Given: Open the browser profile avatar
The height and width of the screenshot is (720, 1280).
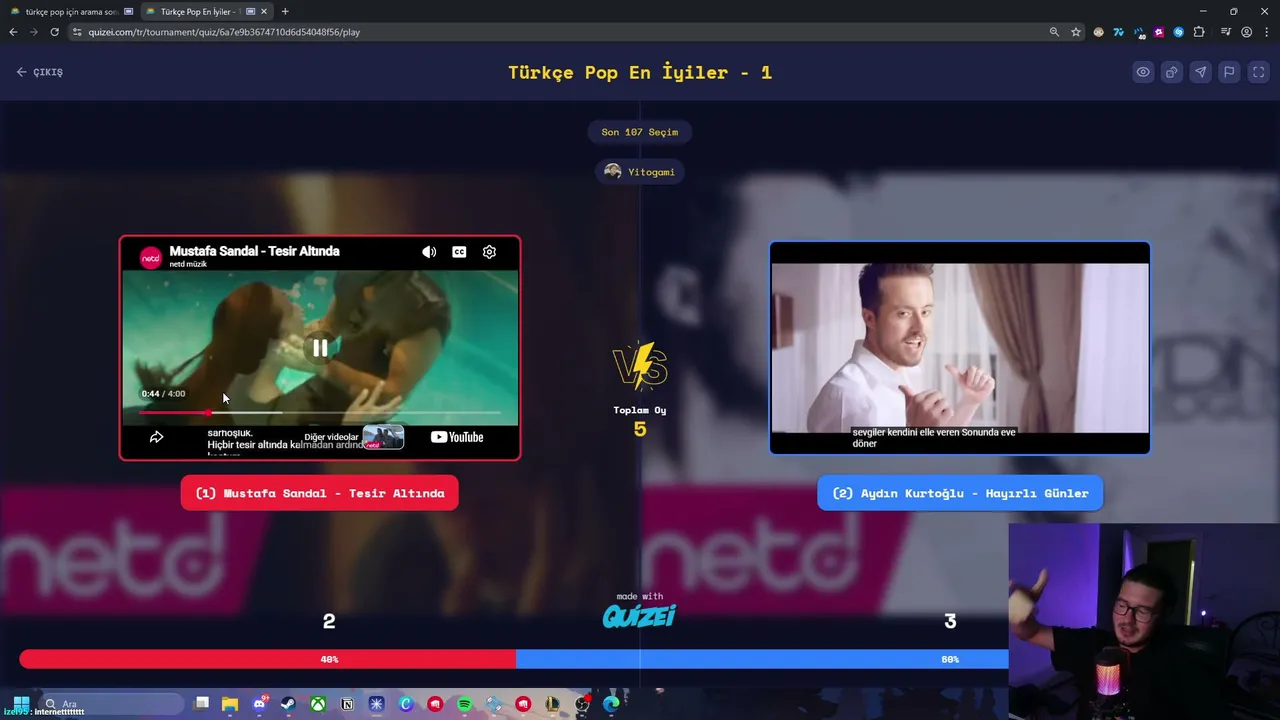Looking at the screenshot, I should (x=1246, y=32).
